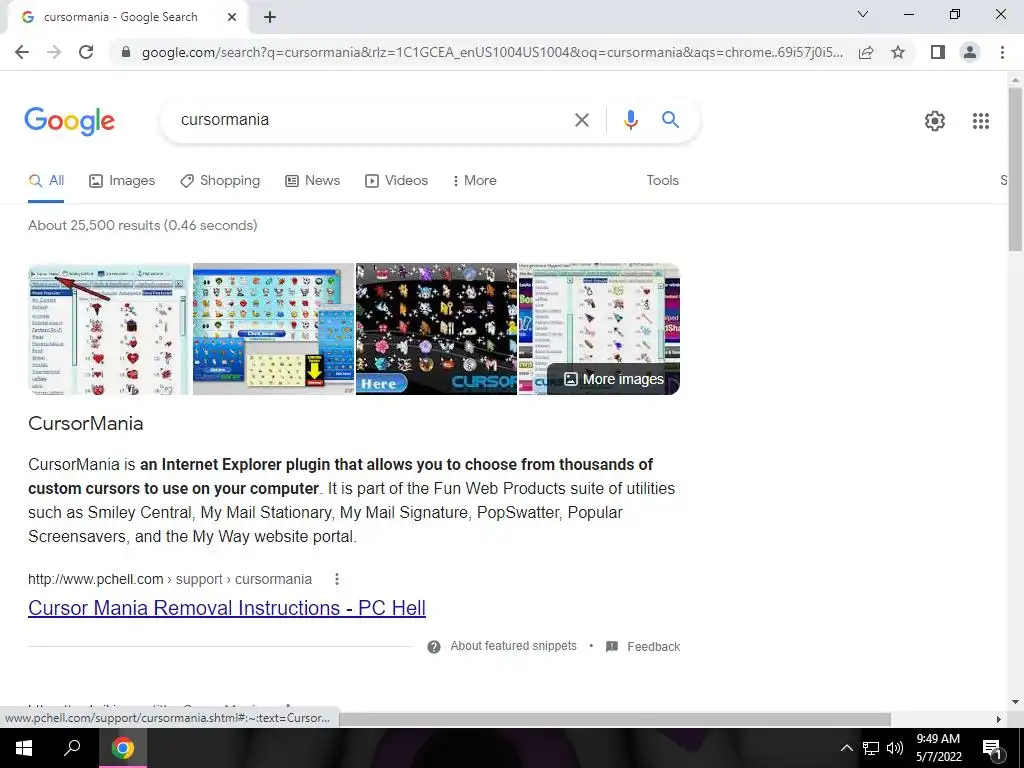Viewport: 1024px width, 768px height.
Task: Open volume control tray icon
Action: [895, 748]
